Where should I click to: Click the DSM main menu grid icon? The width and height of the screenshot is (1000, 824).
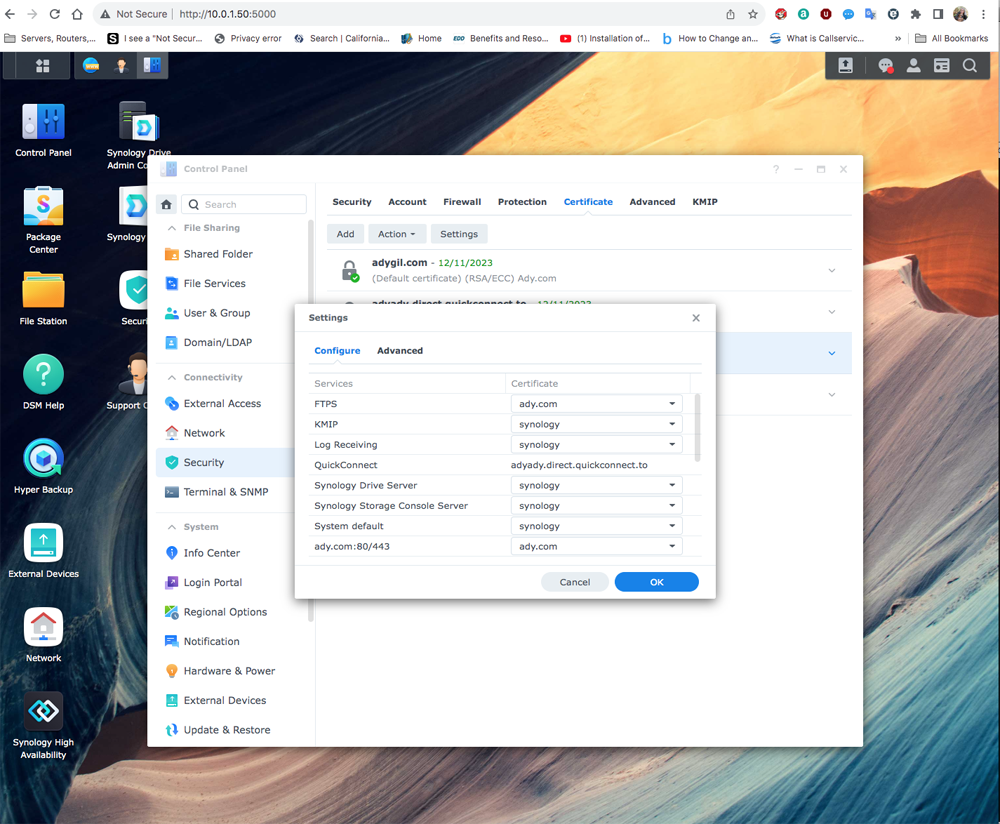click(x=42, y=66)
